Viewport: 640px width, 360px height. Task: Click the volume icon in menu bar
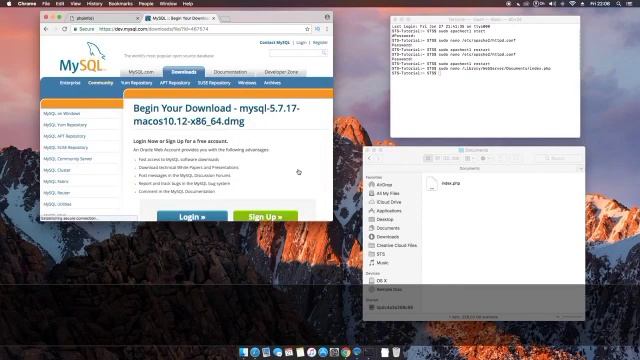(552, 4)
